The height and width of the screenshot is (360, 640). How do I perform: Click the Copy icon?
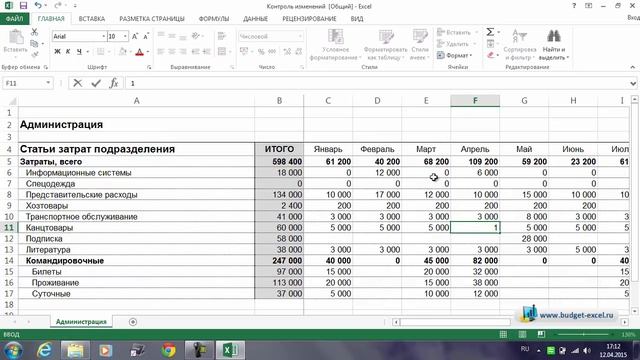click(34, 43)
